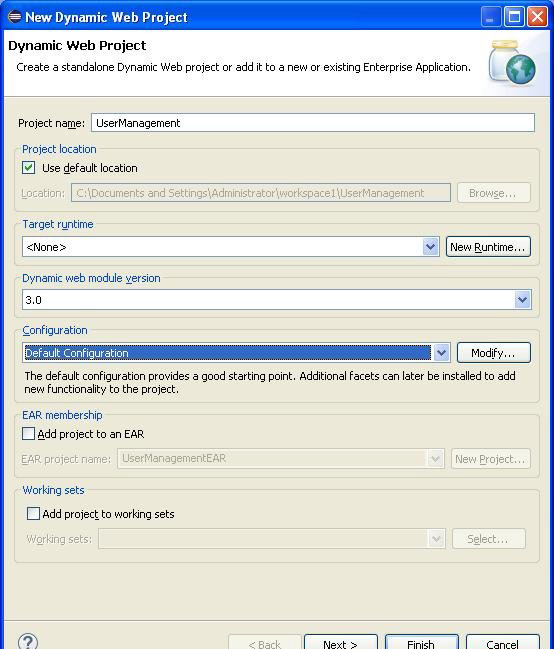
Task: Select the Default Configuration highlighted text
Action: [77, 353]
